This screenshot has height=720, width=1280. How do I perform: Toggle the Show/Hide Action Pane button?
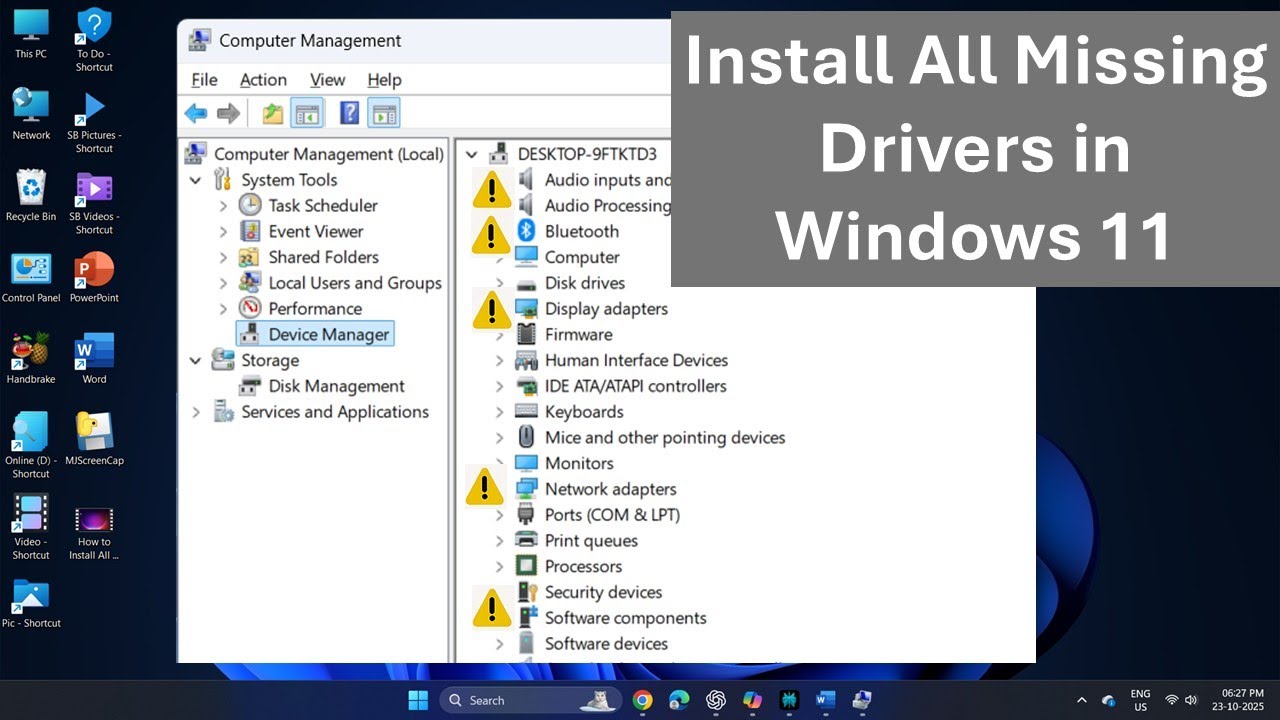tap(384, 113)
